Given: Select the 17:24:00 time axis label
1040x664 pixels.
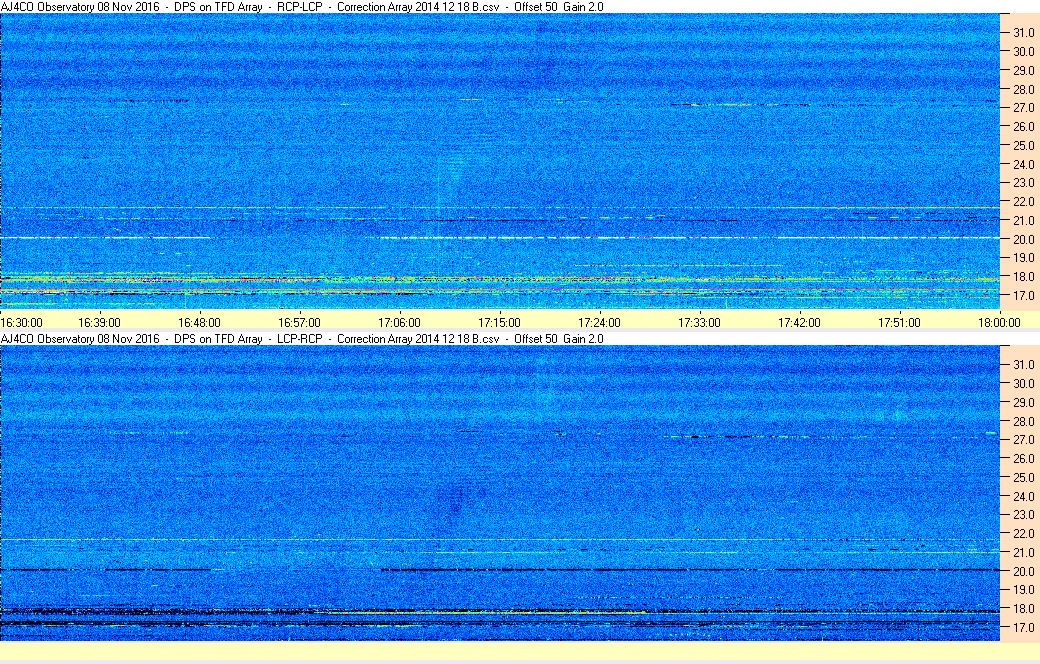Looking at the screenshot, I should pos(600,322).
